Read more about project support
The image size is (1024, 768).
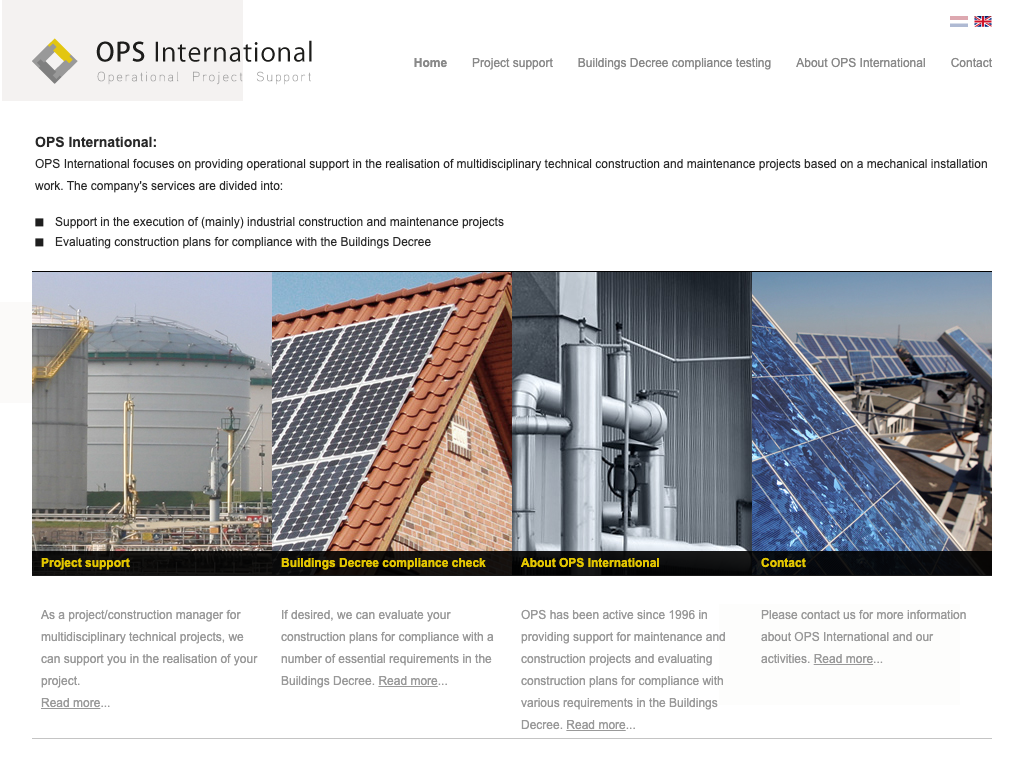[x=71, y=703]
